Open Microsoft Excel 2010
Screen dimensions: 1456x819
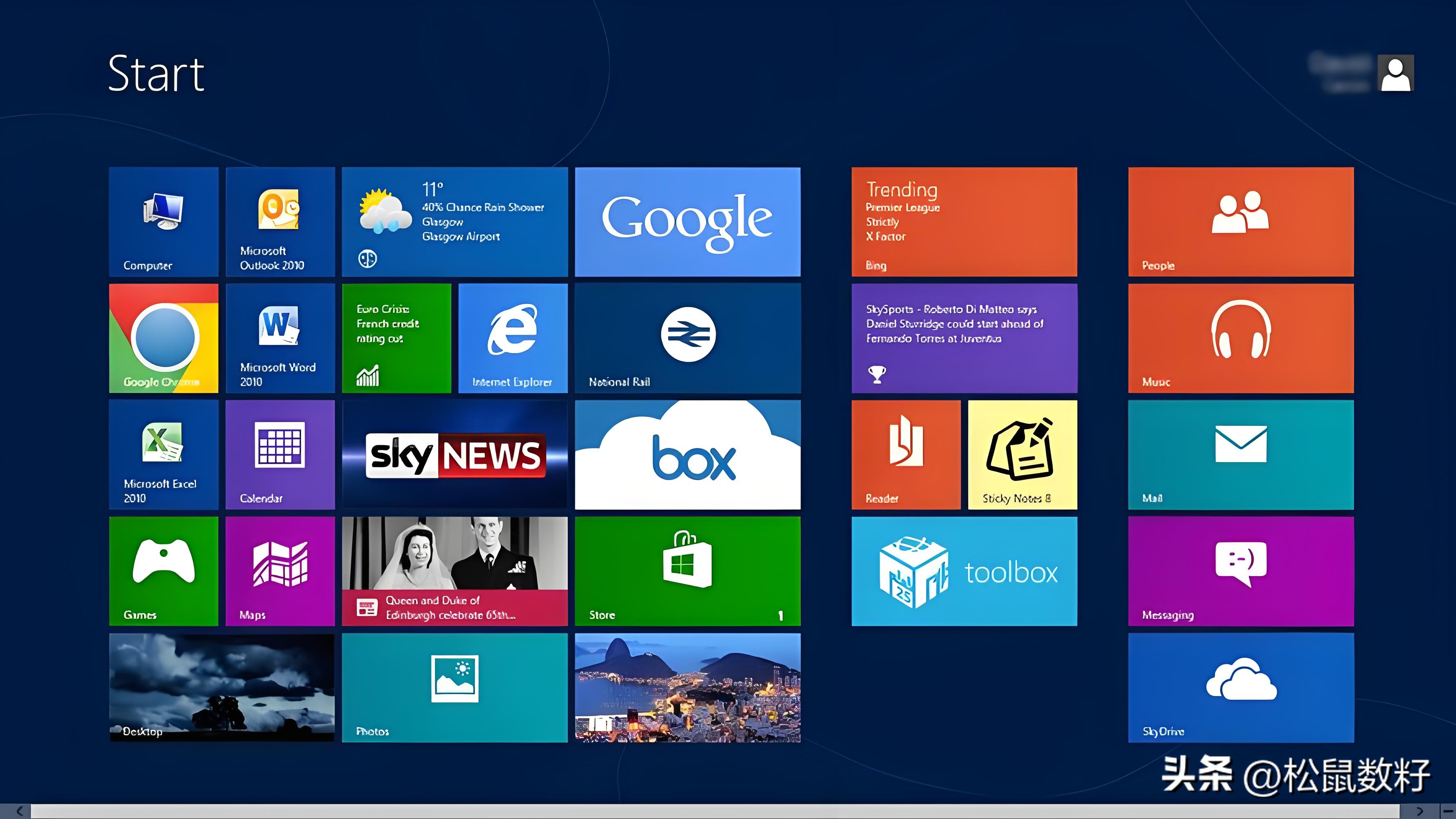click(x=163, y=455)
